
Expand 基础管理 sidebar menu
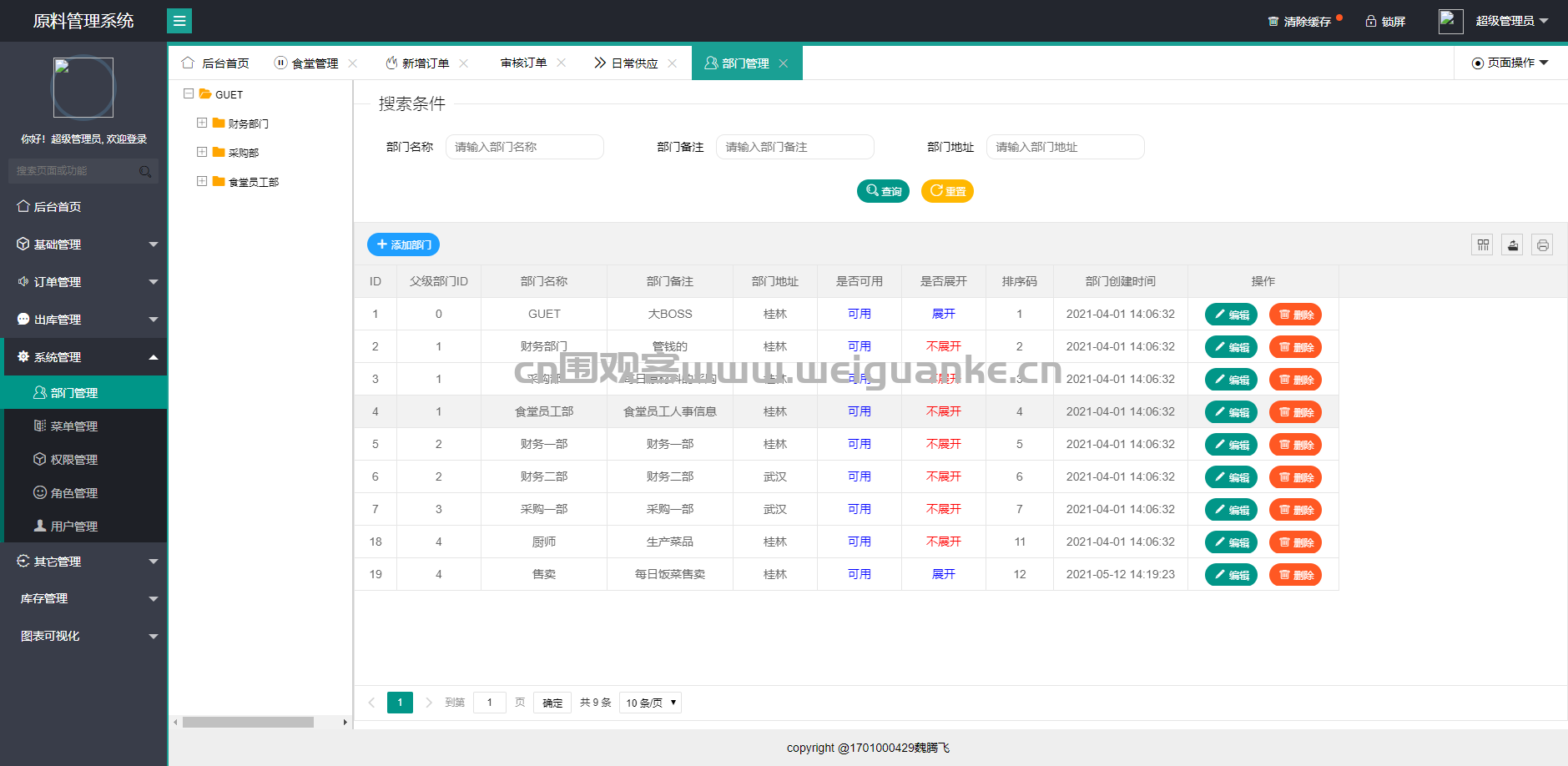click(x=83, y=244)
